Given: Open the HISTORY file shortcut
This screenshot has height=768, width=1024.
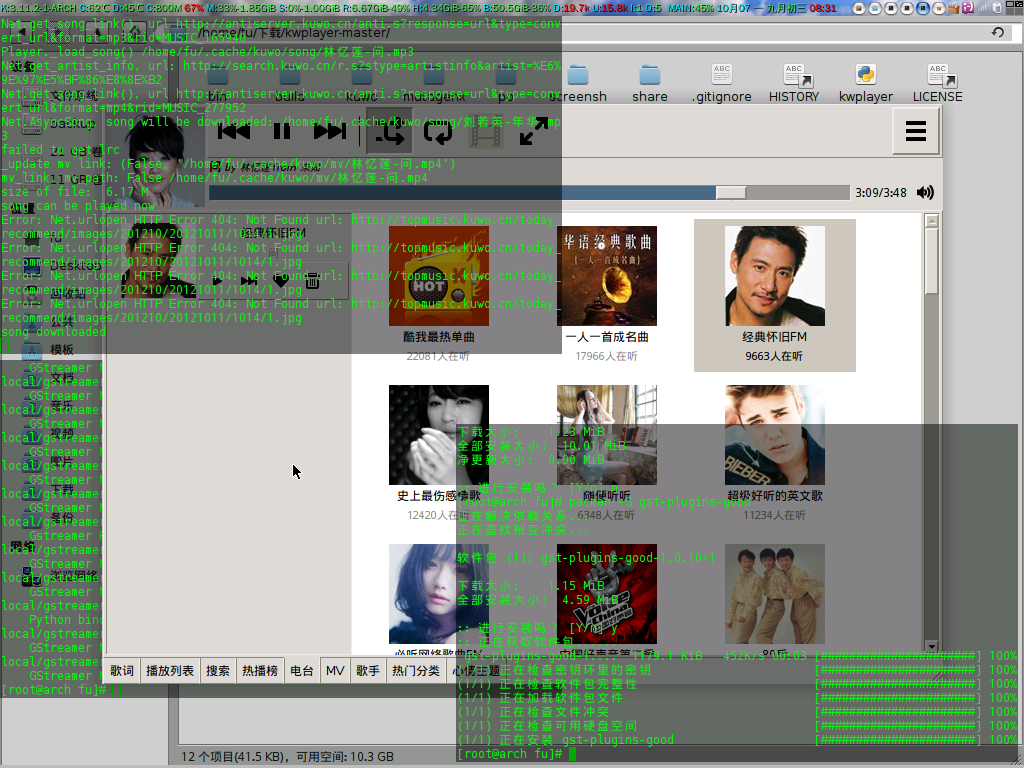Looking at the screenshot, I should [x=794, y=84].
